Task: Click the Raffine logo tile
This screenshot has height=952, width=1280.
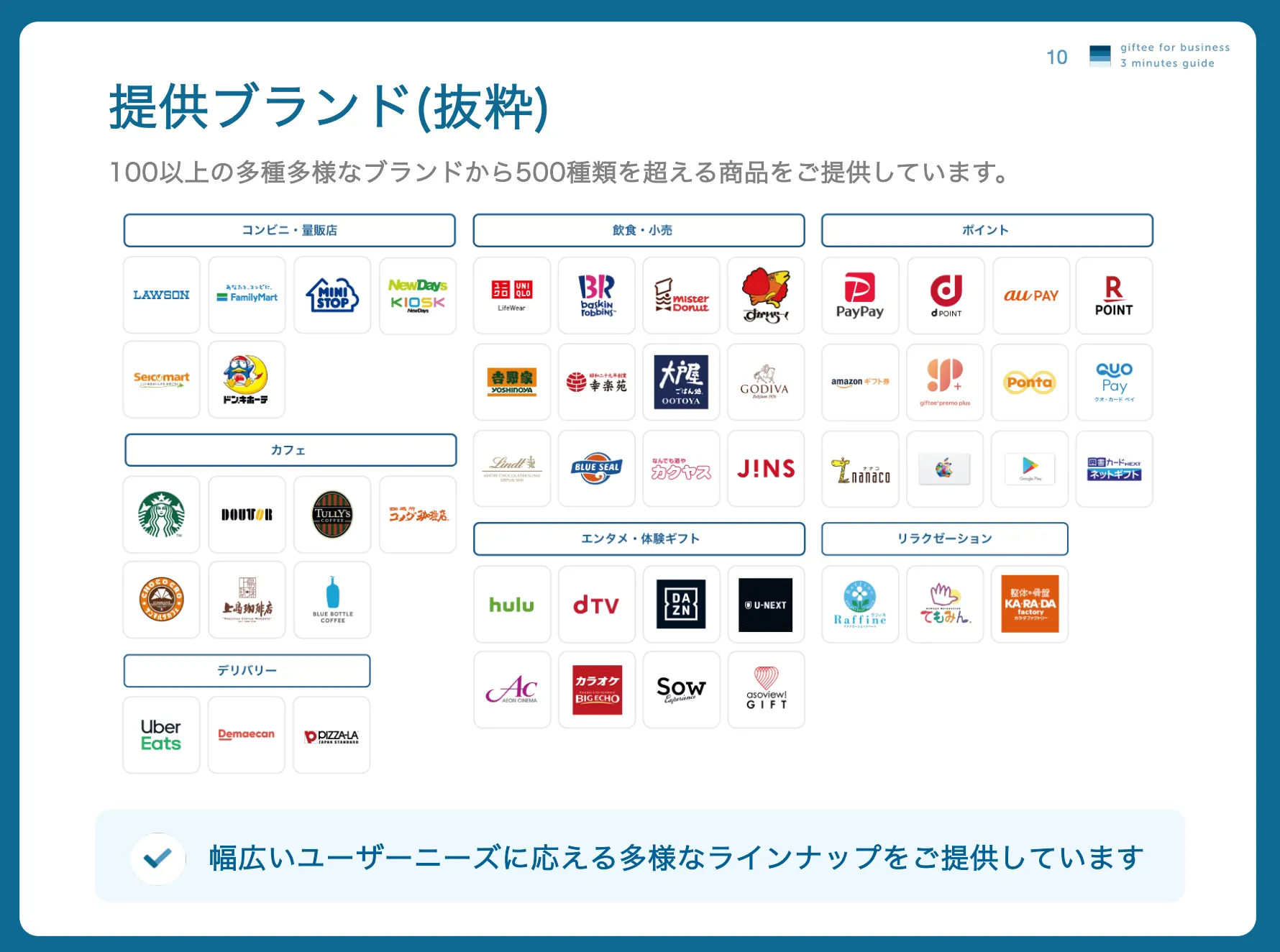Action: 860,604
